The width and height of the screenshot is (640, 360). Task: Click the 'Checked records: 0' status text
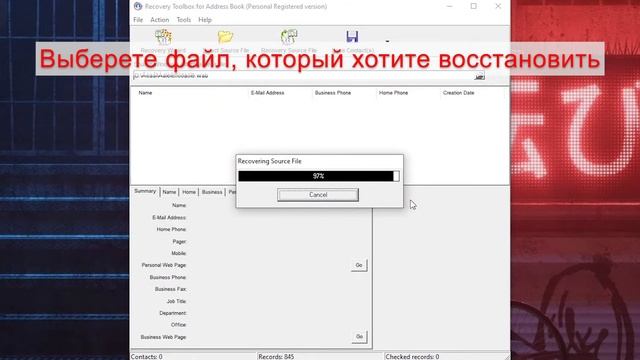(412, 356)
